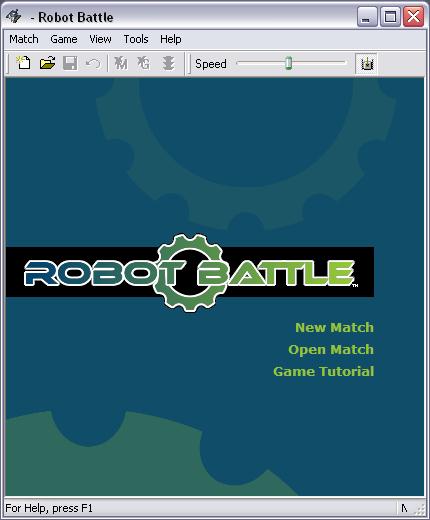
Task: Click the grayed Undo arrow icon
Action: pos(93,63)
